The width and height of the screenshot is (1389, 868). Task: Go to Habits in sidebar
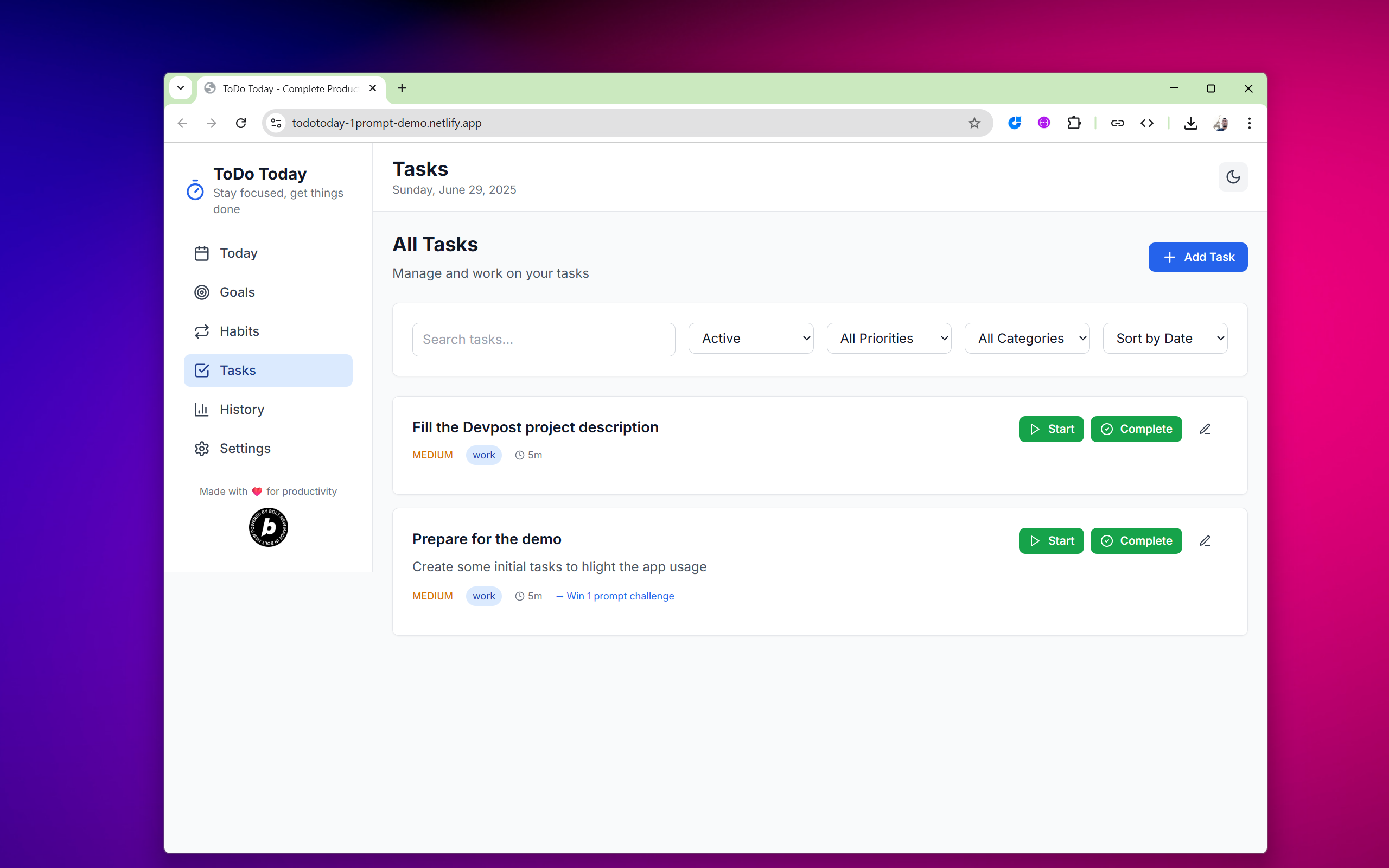(x=239, y=331)
